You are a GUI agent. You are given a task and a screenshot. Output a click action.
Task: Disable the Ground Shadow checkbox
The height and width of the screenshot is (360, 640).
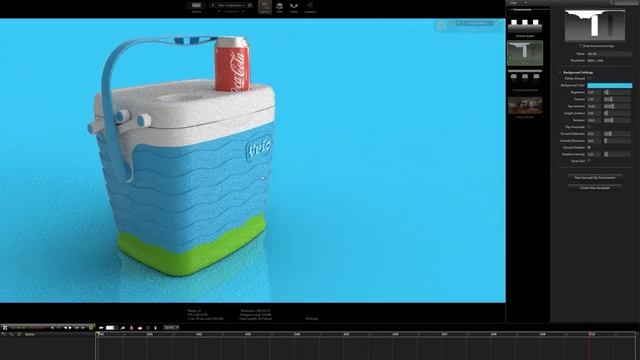pyautogui.click(x=589, y=147)
